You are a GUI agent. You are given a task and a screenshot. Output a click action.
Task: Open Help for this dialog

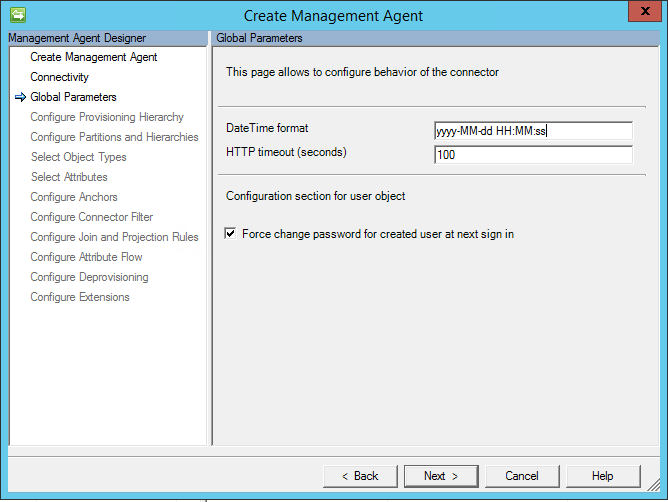[603, 476]
